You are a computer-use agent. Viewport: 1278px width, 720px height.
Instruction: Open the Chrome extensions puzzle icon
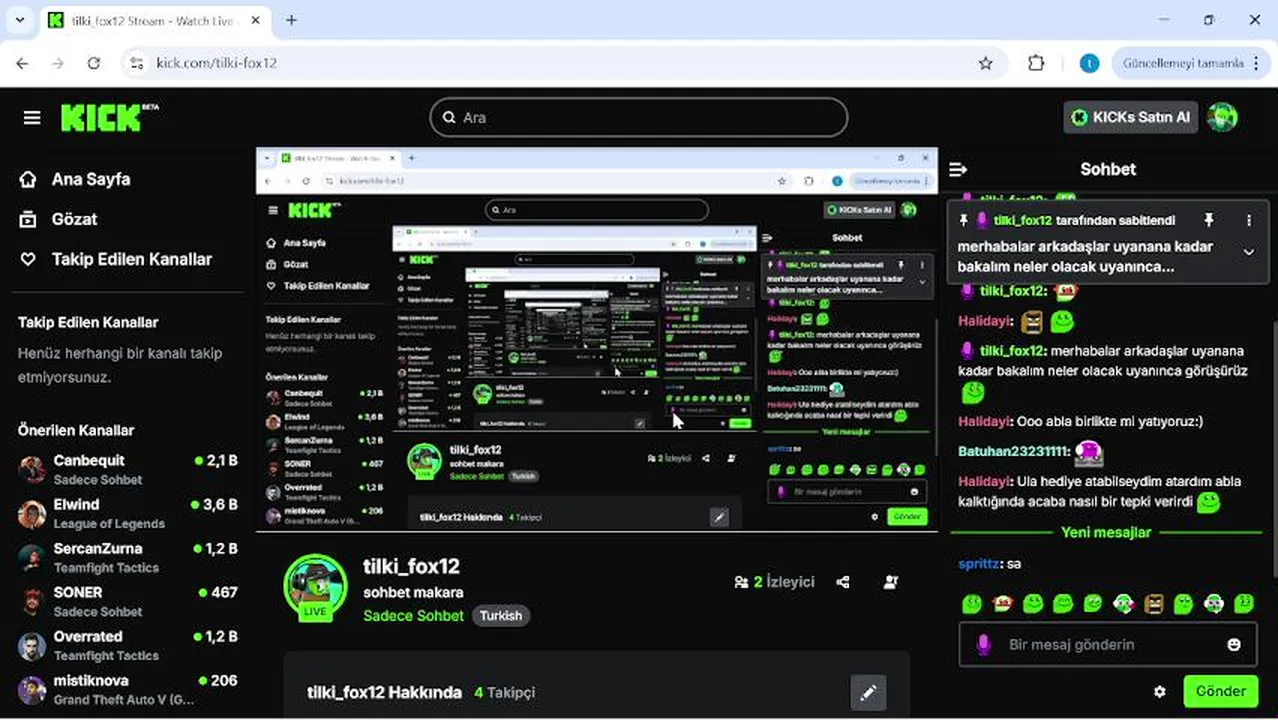(x=1036, y=63)
